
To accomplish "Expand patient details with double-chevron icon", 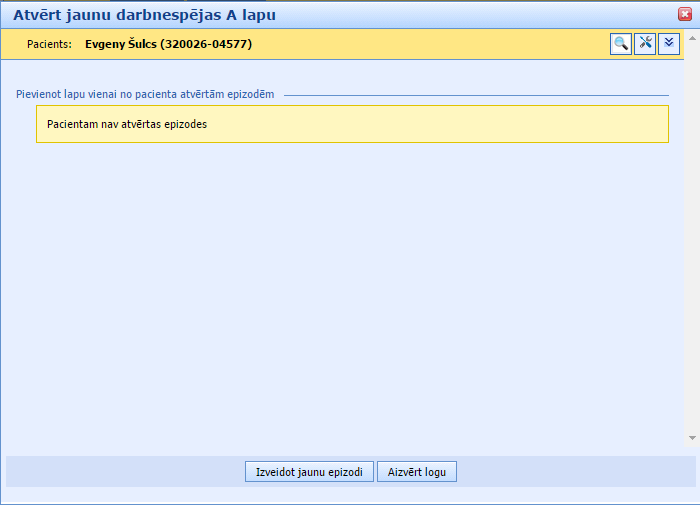I will 669,44.
